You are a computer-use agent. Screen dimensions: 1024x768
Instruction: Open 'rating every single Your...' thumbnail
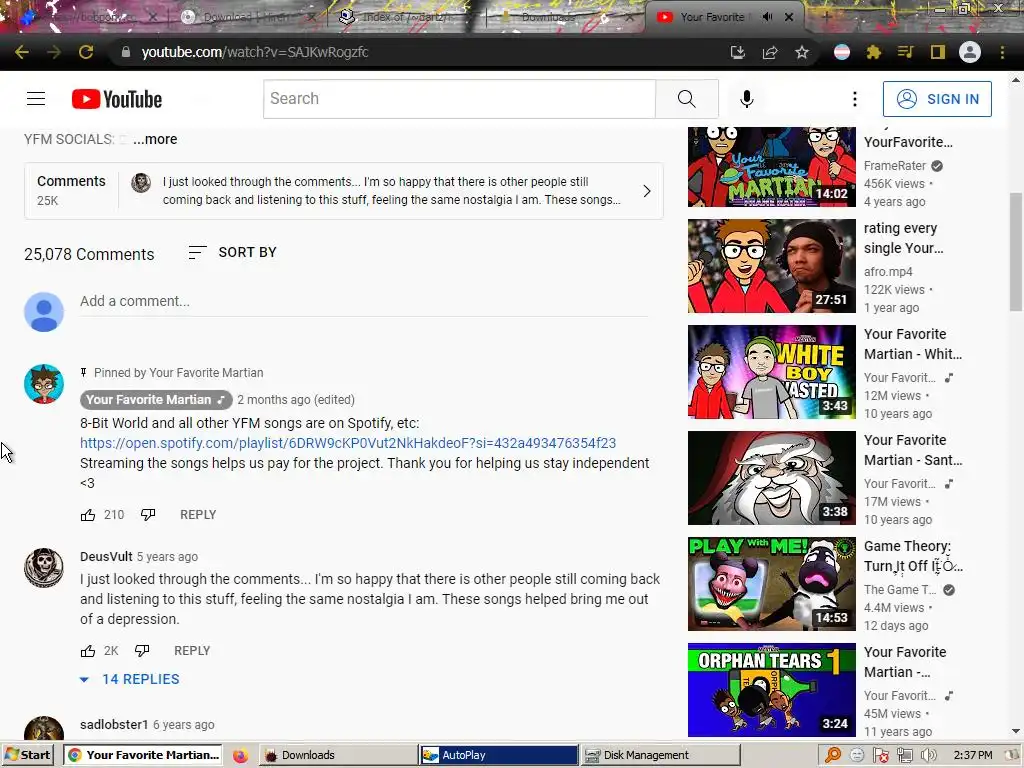coord(771,266)
